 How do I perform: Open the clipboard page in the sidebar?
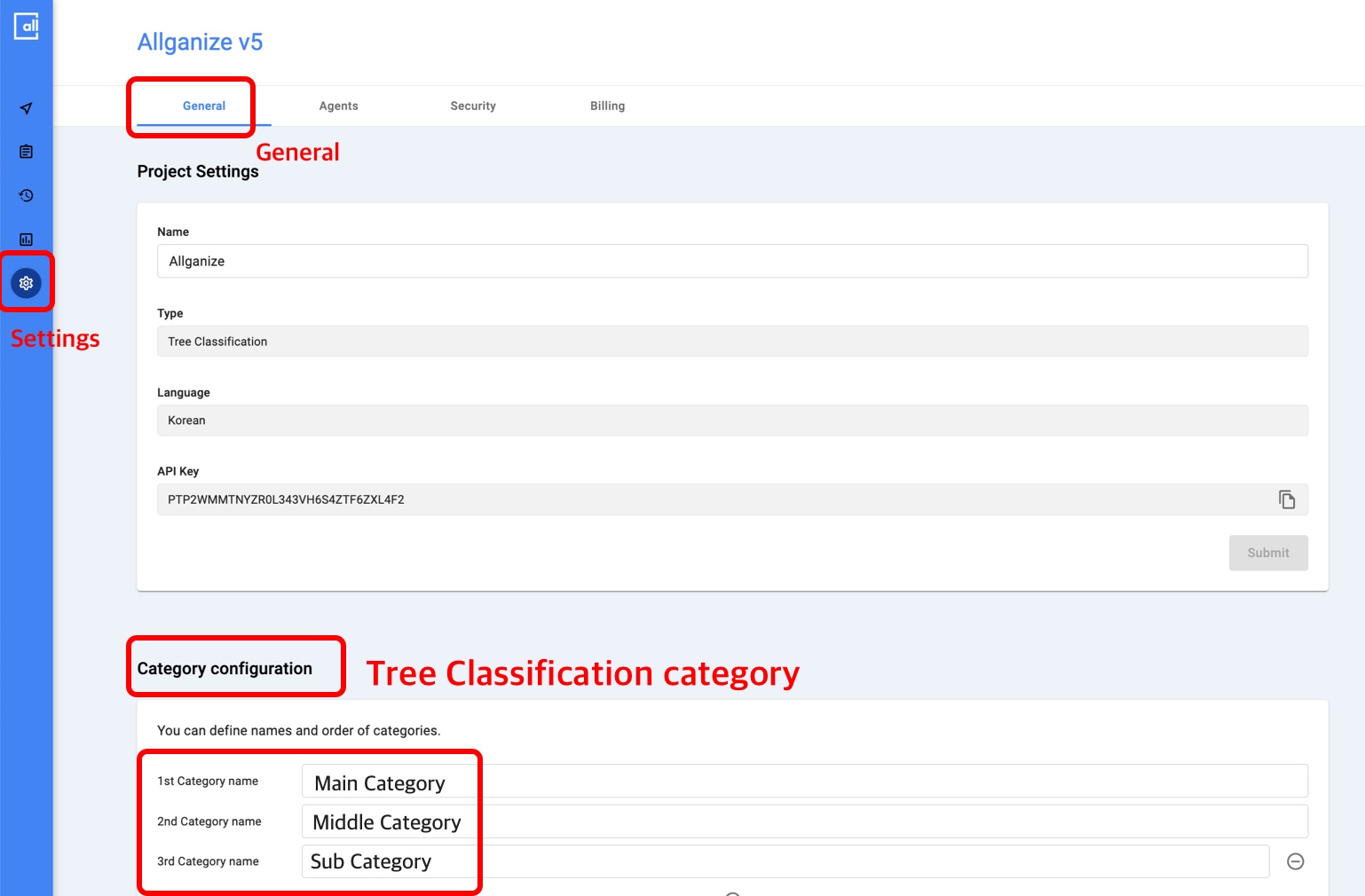coord(27,152)
